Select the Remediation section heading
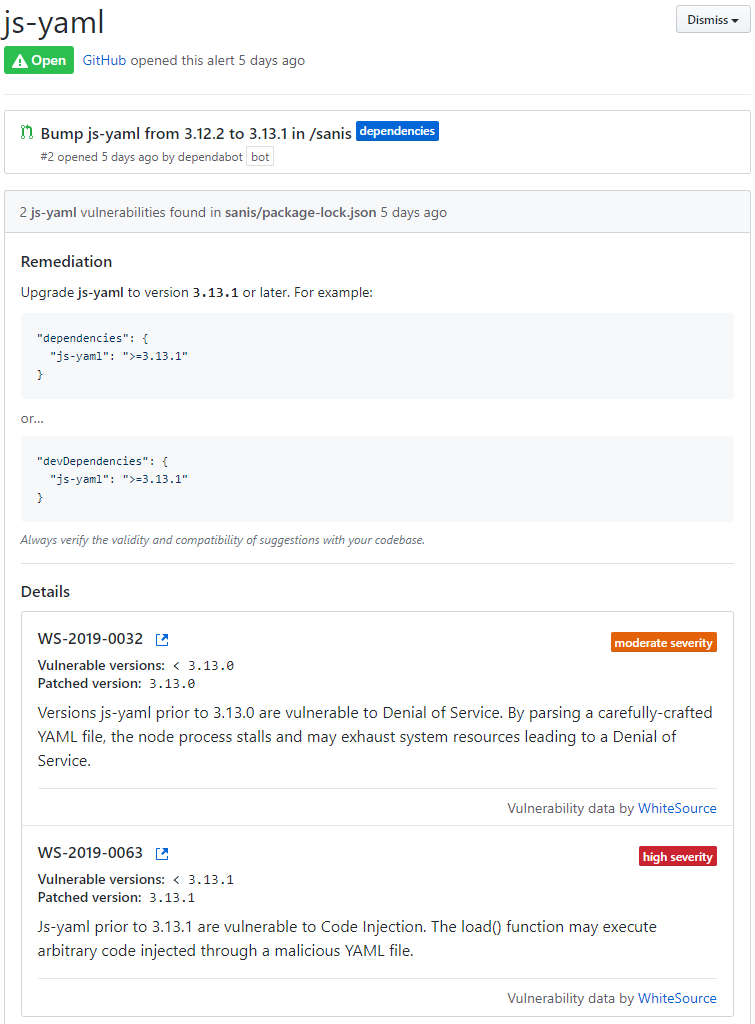Screen dimensions: 755x1024 [x=66, y=261]
